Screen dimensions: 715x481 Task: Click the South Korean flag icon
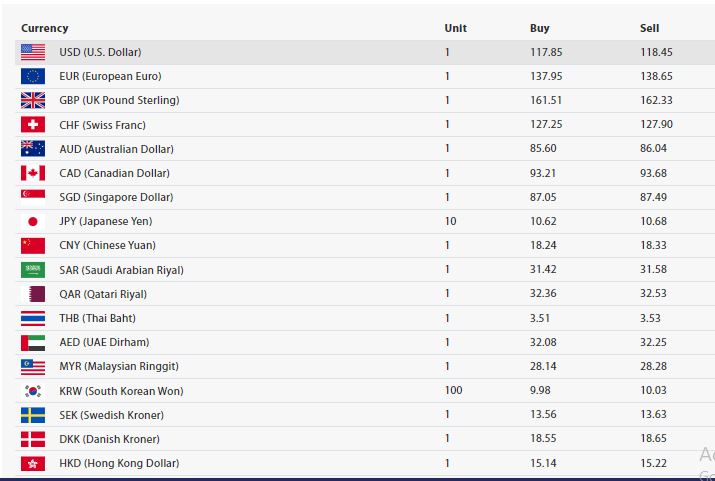click(x=33, y=391)
